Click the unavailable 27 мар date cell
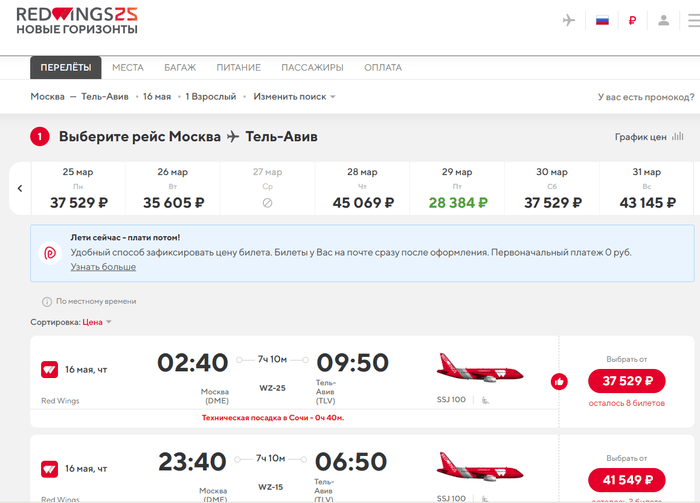The width and height of the screenshot is (700, 503). 268,188
